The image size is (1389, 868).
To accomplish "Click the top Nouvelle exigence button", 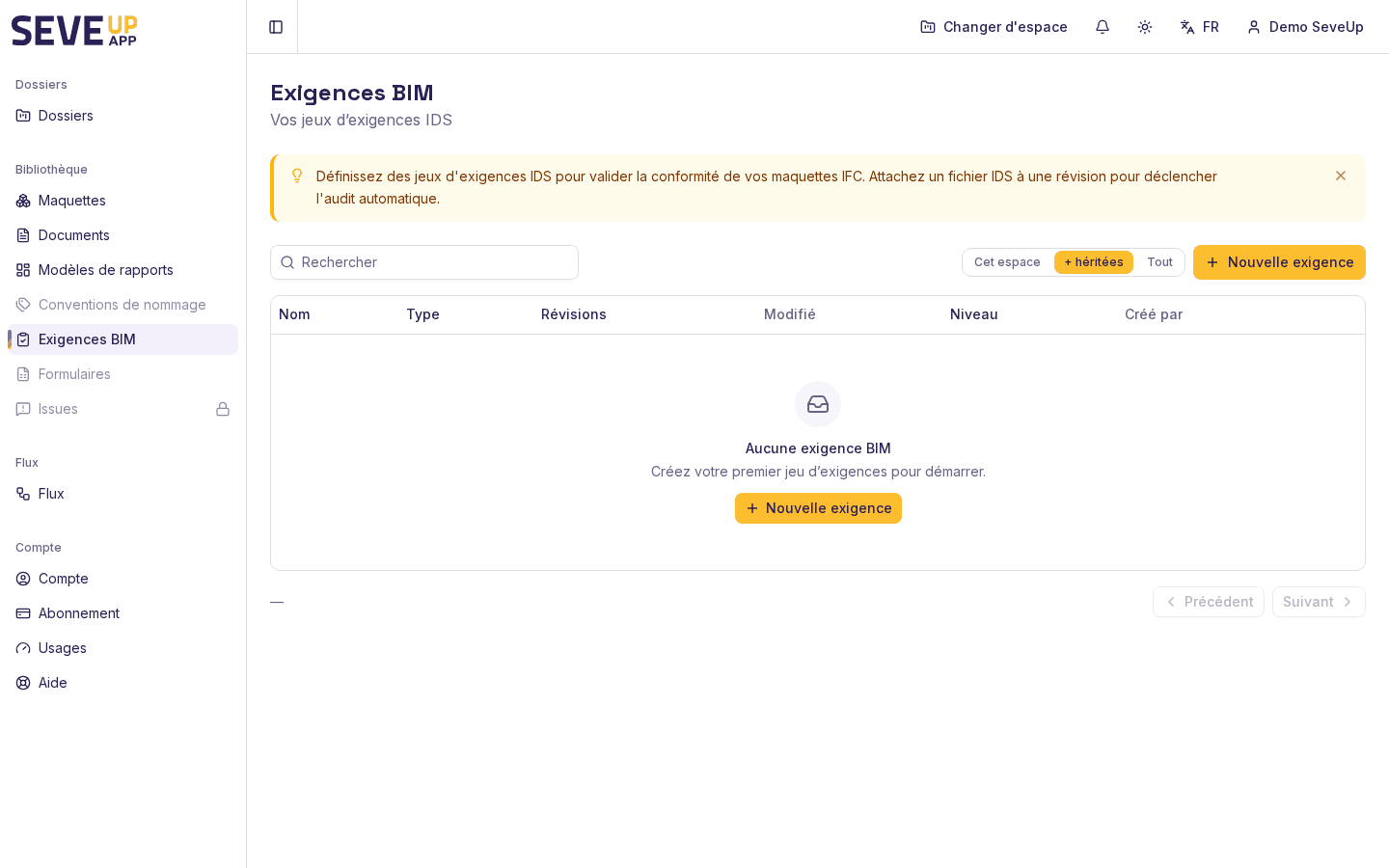I will (x=1279, y=262).
